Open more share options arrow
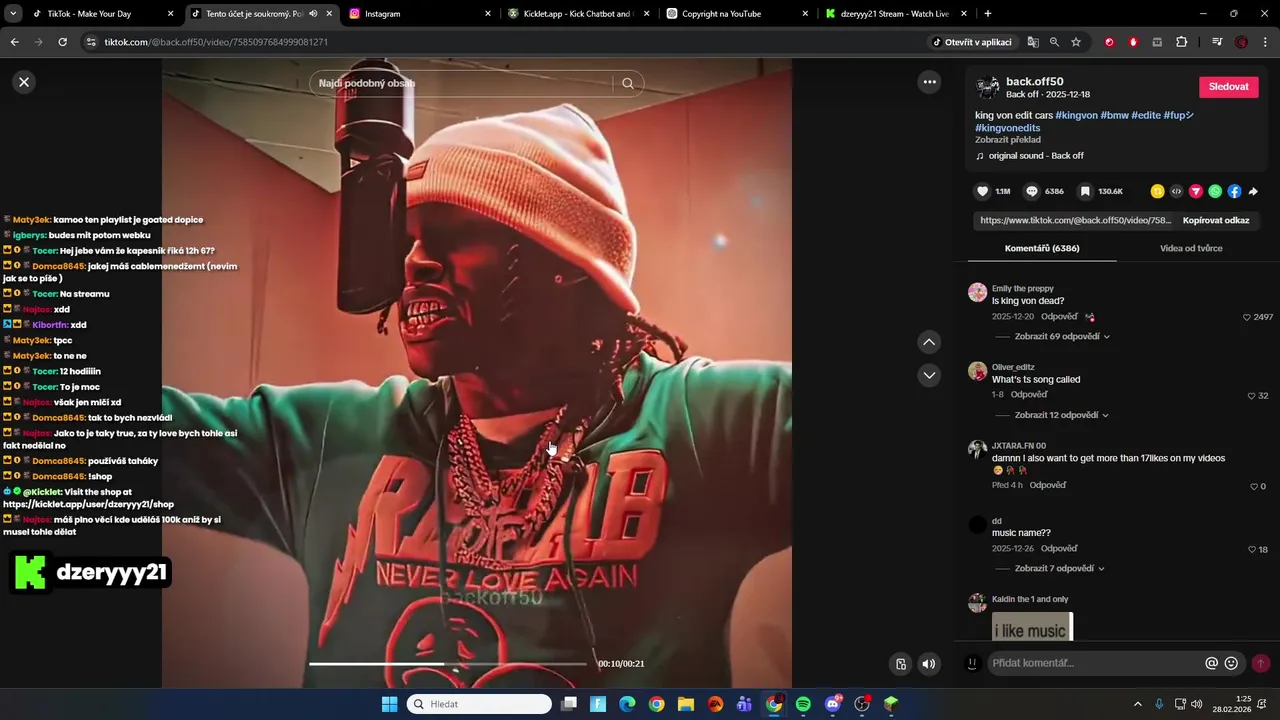 [x=1253, y=191]
